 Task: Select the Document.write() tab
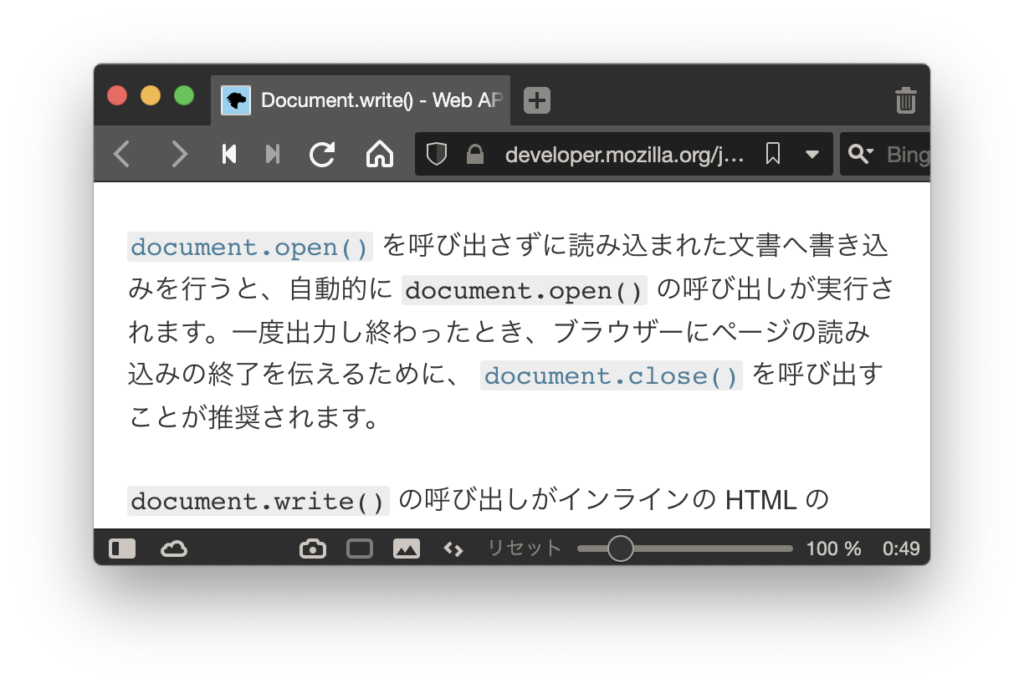360,100
